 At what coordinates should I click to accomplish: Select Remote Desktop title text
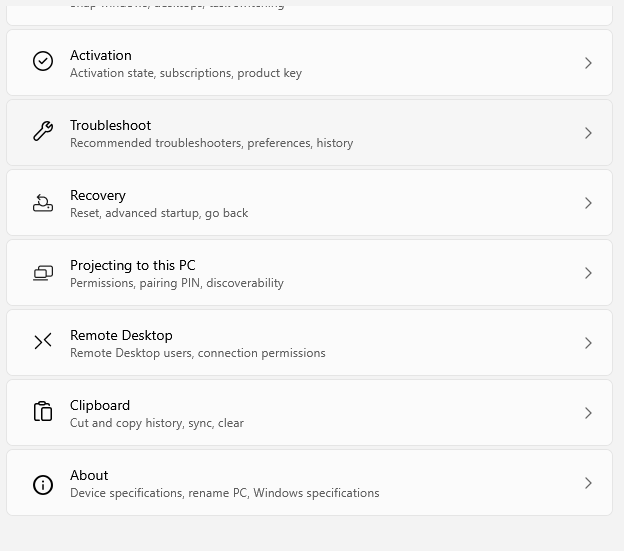(121, 335)
